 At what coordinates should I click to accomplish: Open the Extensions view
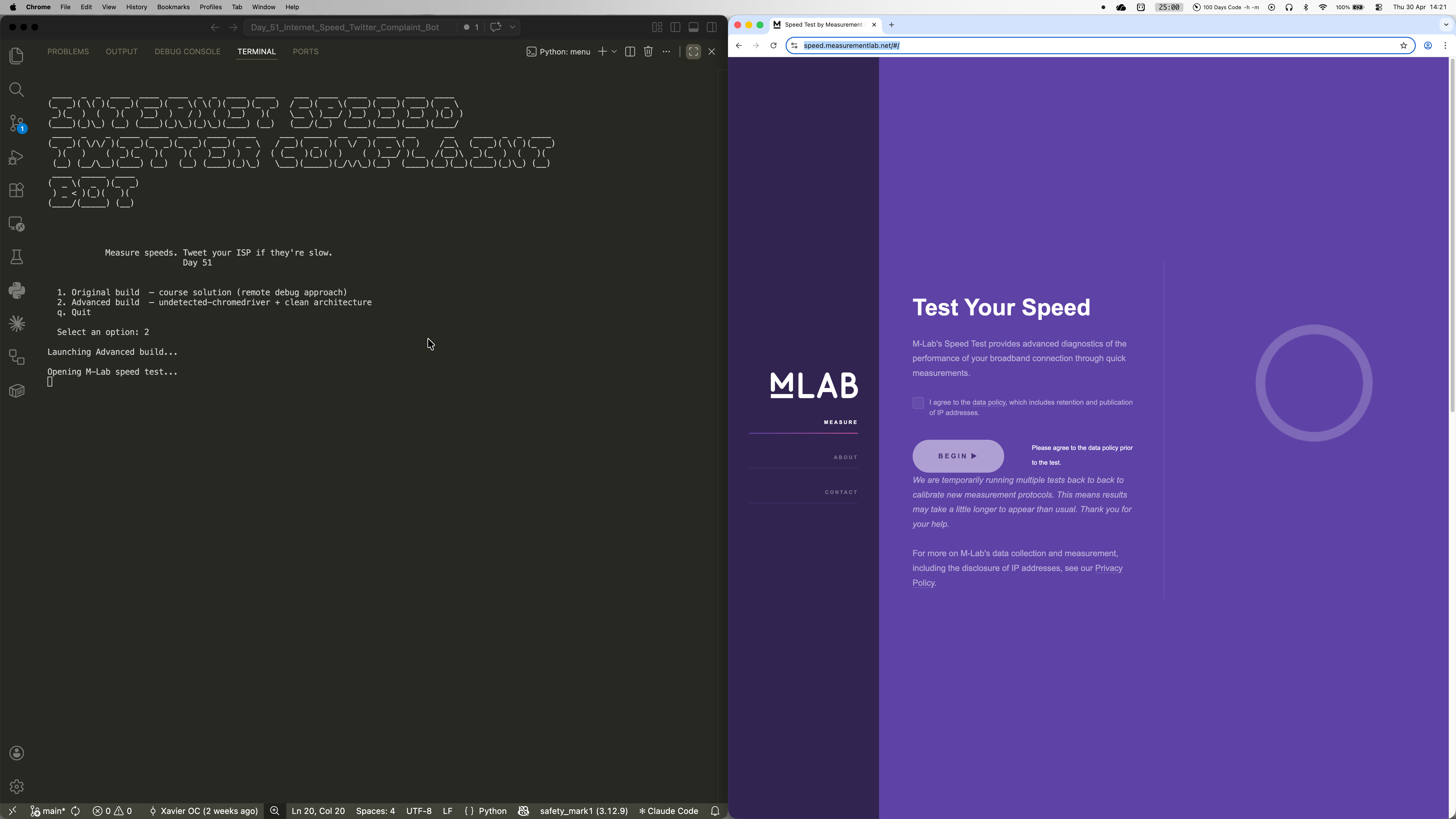coord(17,190)
